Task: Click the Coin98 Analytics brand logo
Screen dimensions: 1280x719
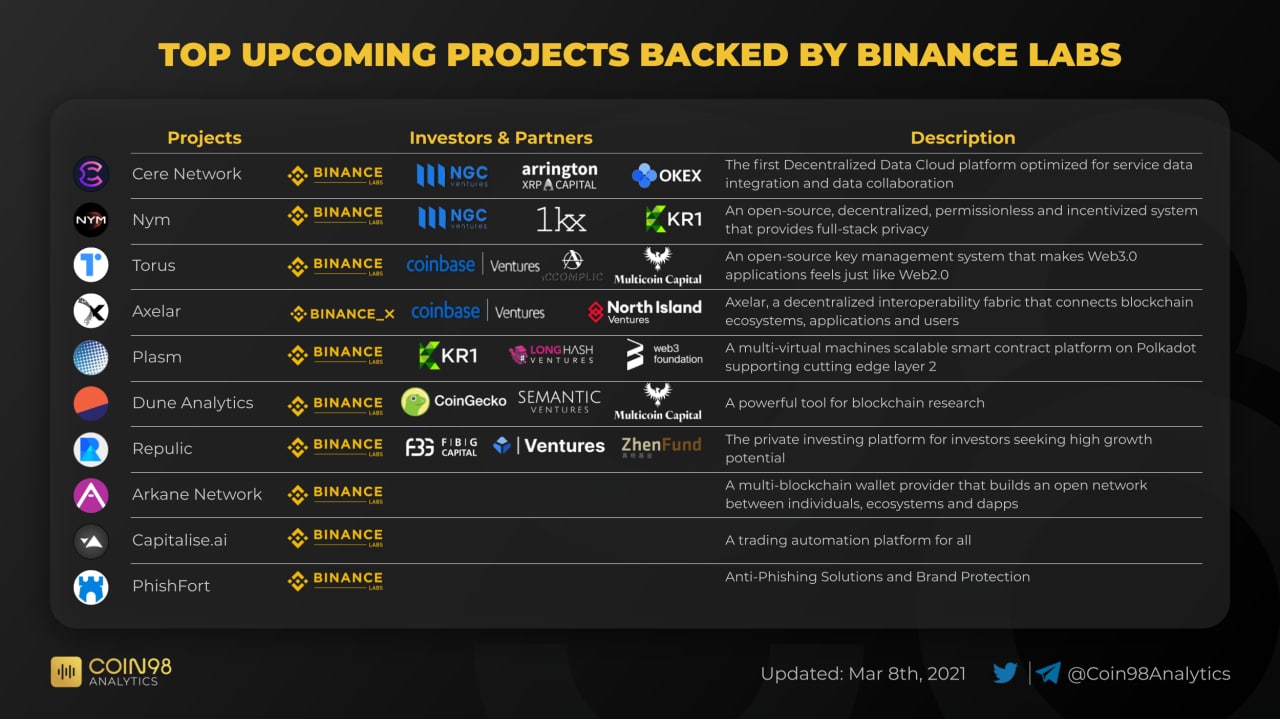Action: tap(111, 671)
